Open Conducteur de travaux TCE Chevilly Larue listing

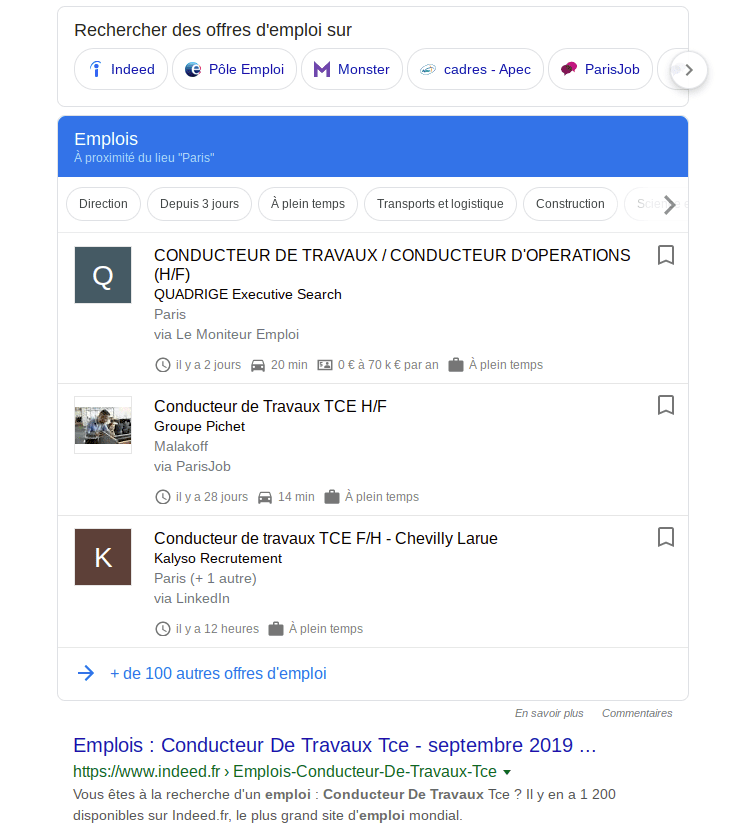[326, 538]
